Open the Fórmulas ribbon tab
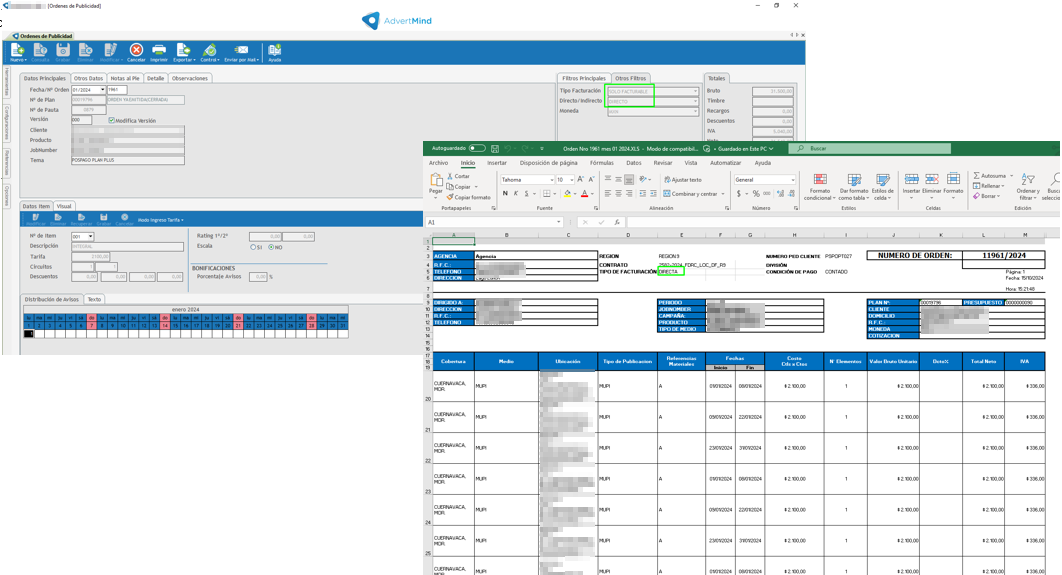 pos(601,163)
